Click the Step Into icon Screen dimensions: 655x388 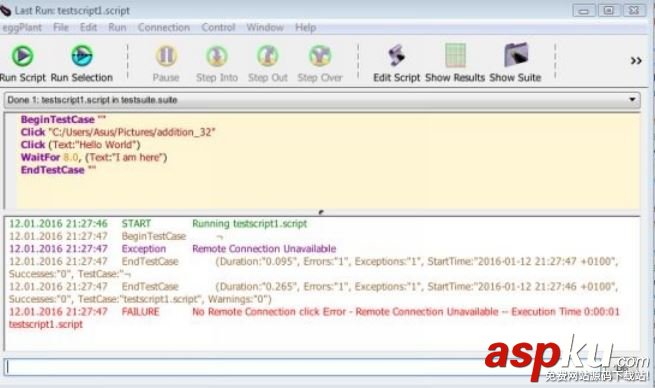(x=217, y=56)
